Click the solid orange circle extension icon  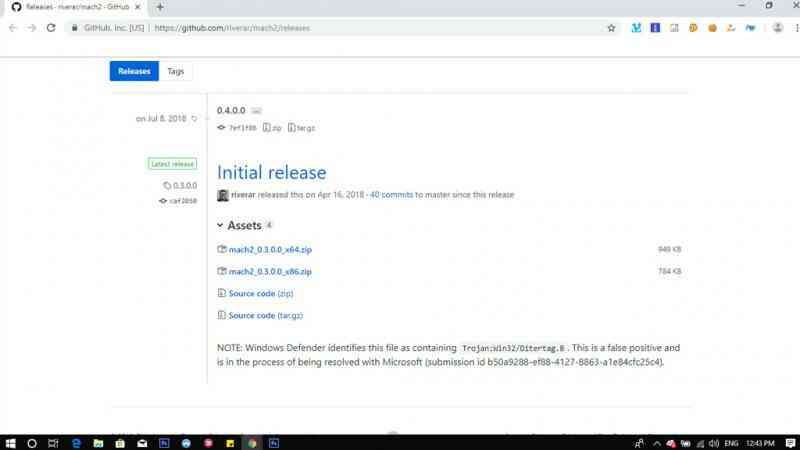[712, 28]
